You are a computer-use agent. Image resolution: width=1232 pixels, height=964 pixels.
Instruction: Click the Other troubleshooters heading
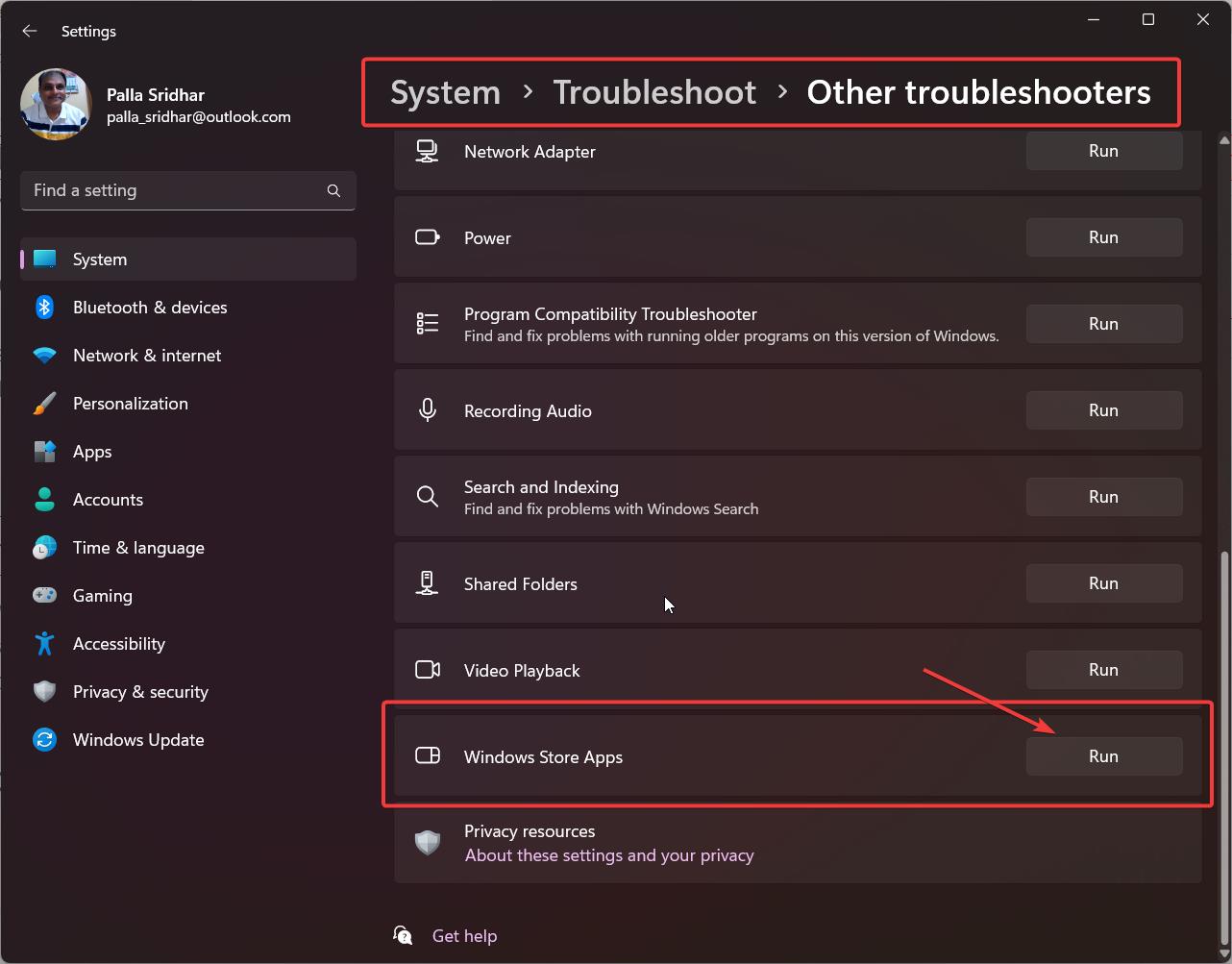978,92
